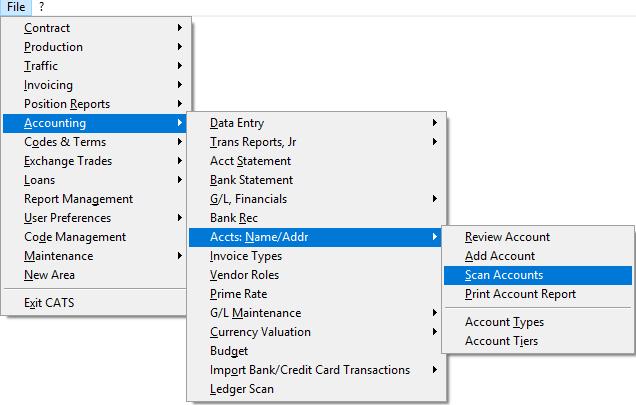Expand Trans Reports, Jr submenu
The image size is (636, 405).
(316, 142)
